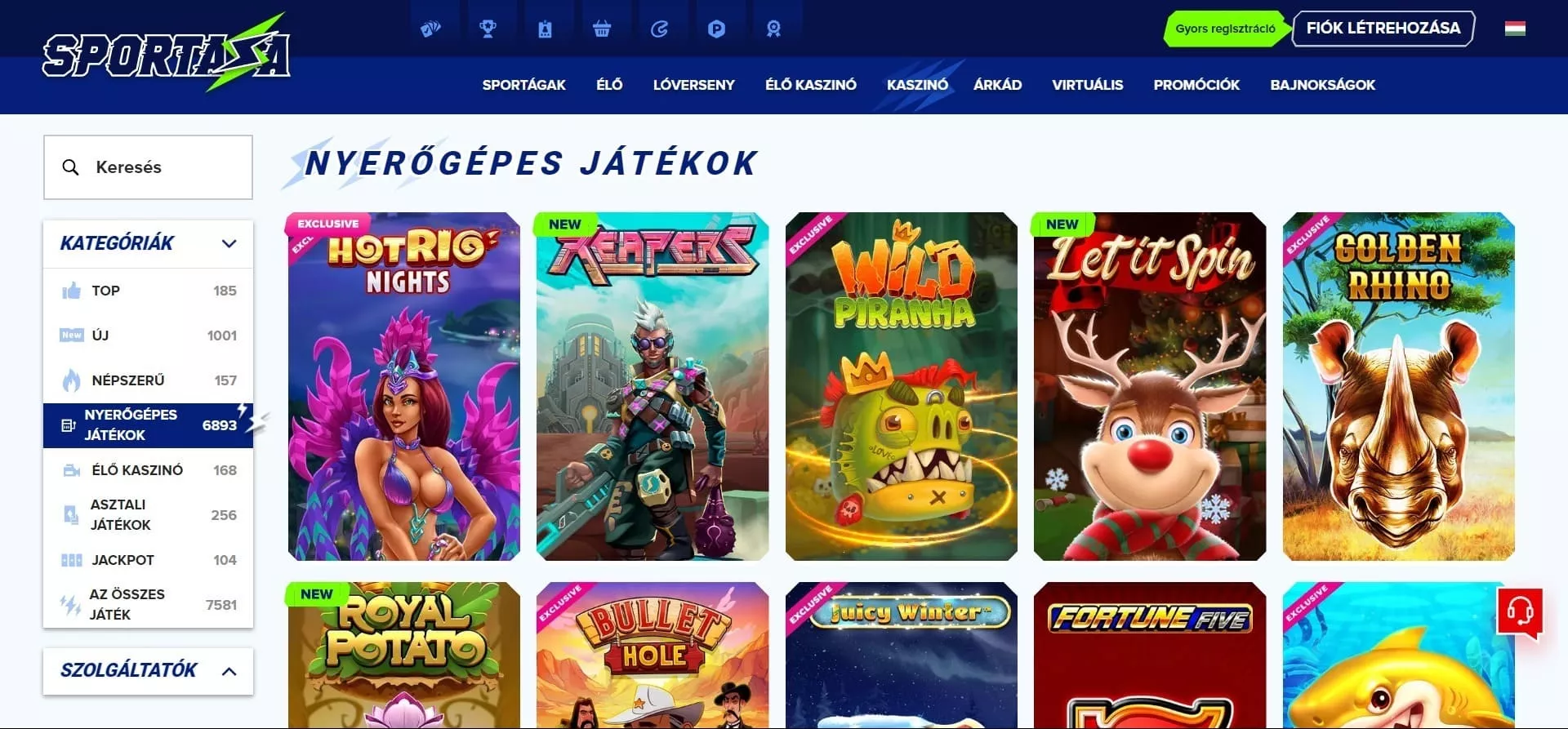
Task: Select the Népszerű category
Action: [148, 380]
